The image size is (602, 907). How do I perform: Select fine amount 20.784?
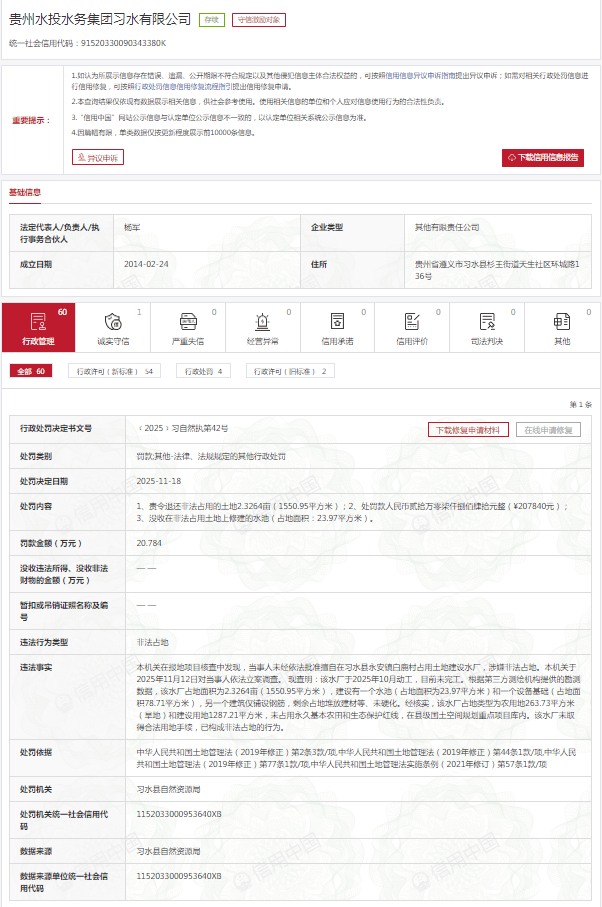point(149,543)
